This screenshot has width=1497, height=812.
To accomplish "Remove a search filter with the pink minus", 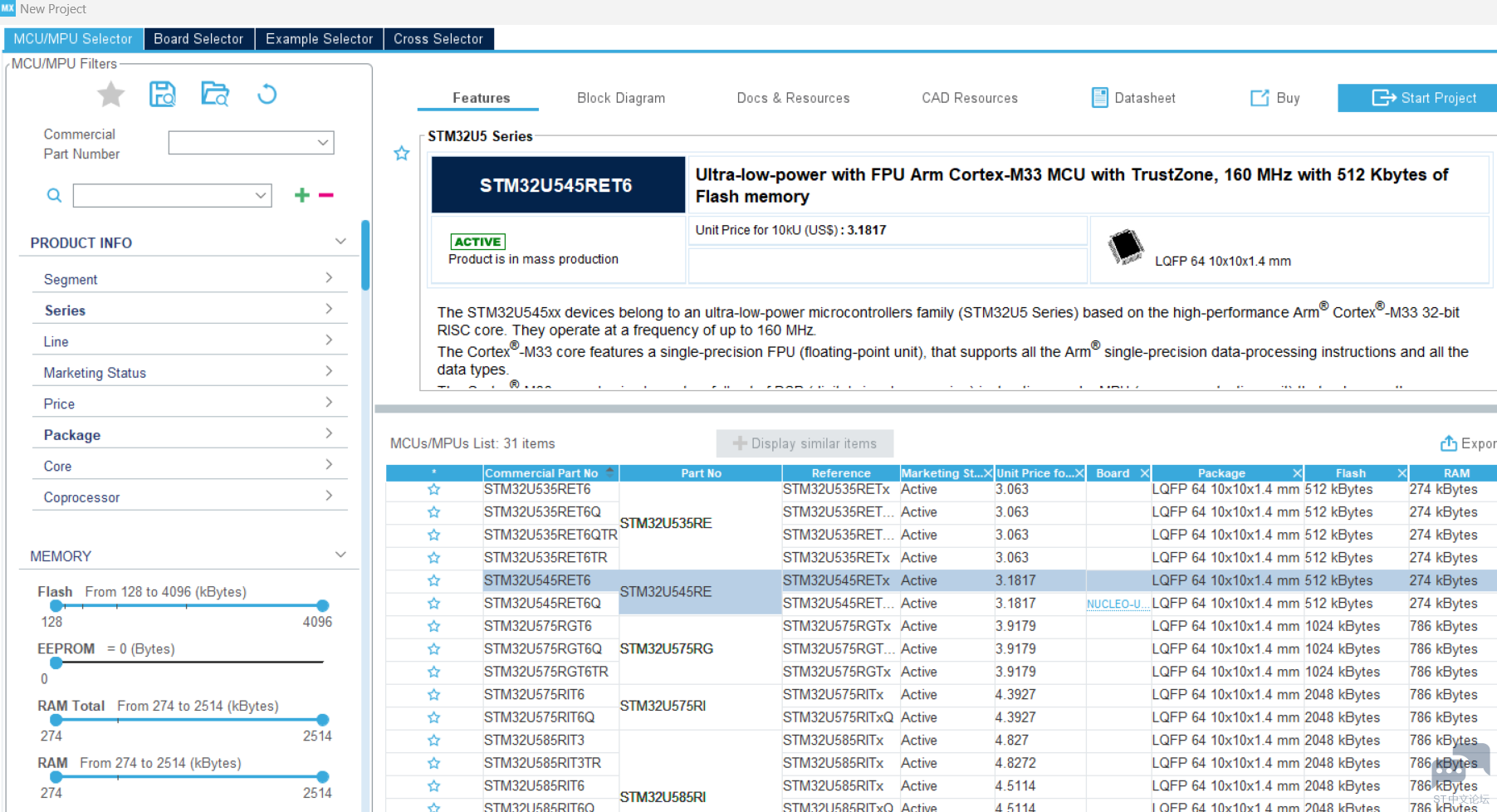I will [325, 195].
